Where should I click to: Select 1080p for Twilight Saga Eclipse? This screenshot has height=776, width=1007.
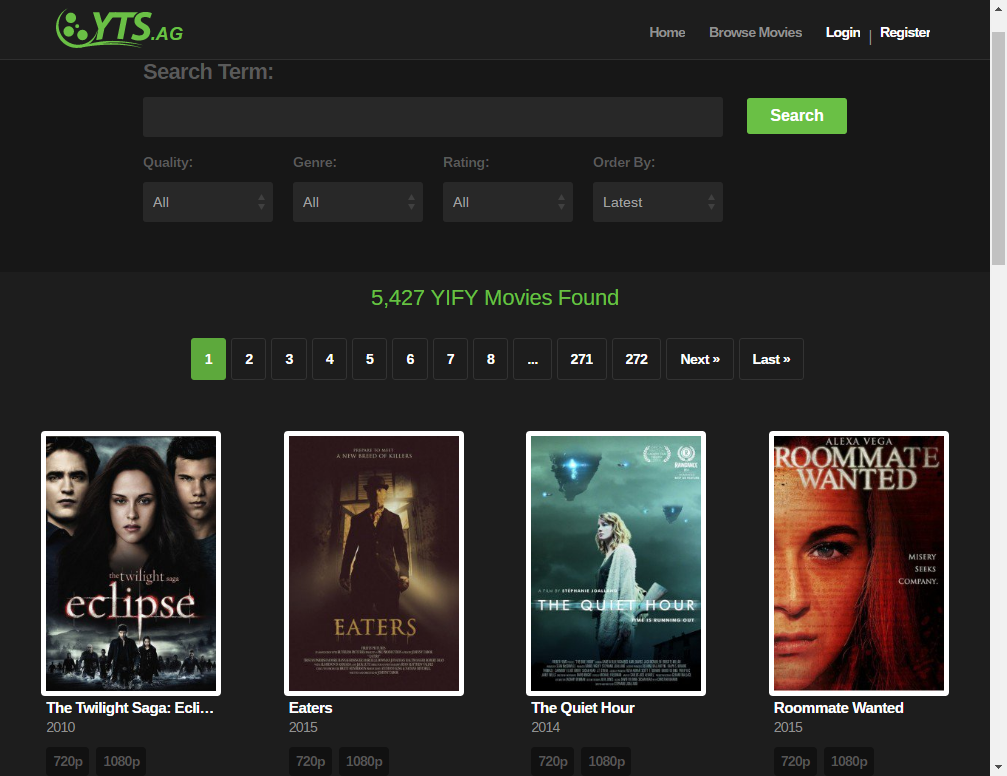point(121,761)
